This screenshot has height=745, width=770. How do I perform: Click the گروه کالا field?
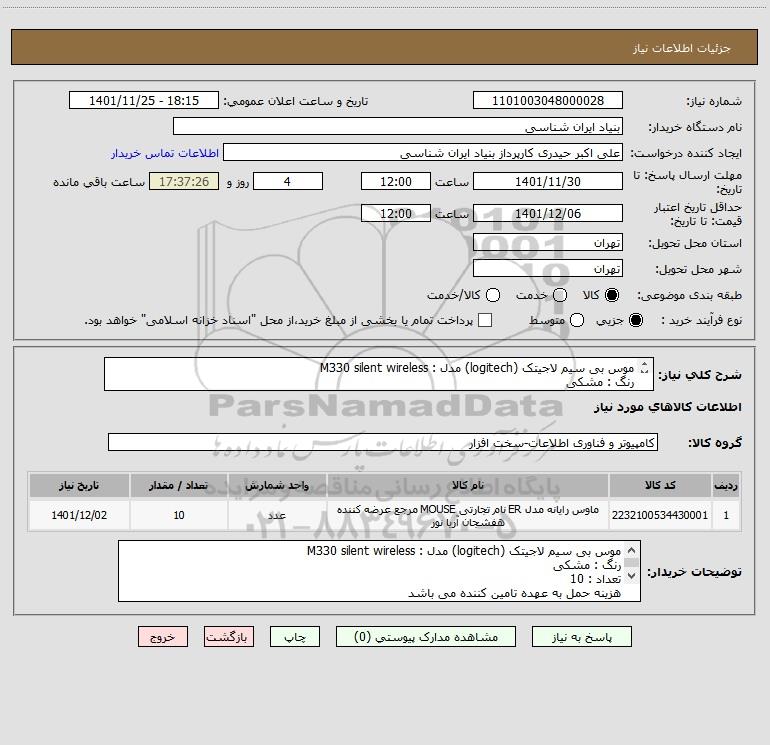(383, 442)
